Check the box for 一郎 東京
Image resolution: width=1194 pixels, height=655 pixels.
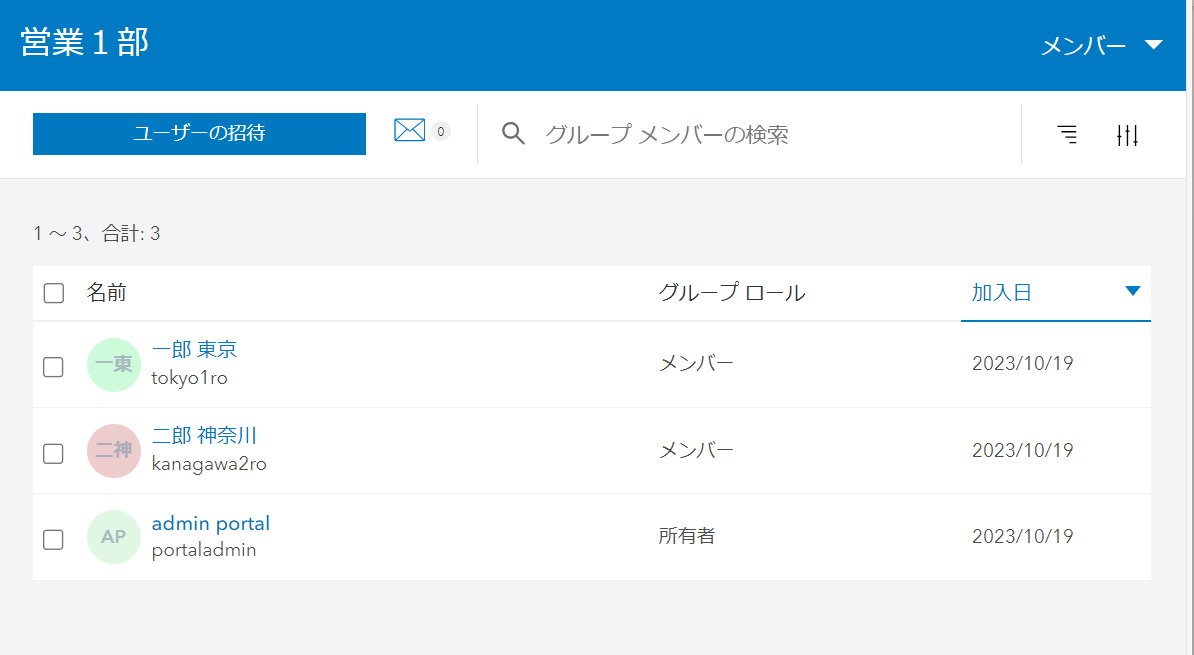(x=53, y=367)
